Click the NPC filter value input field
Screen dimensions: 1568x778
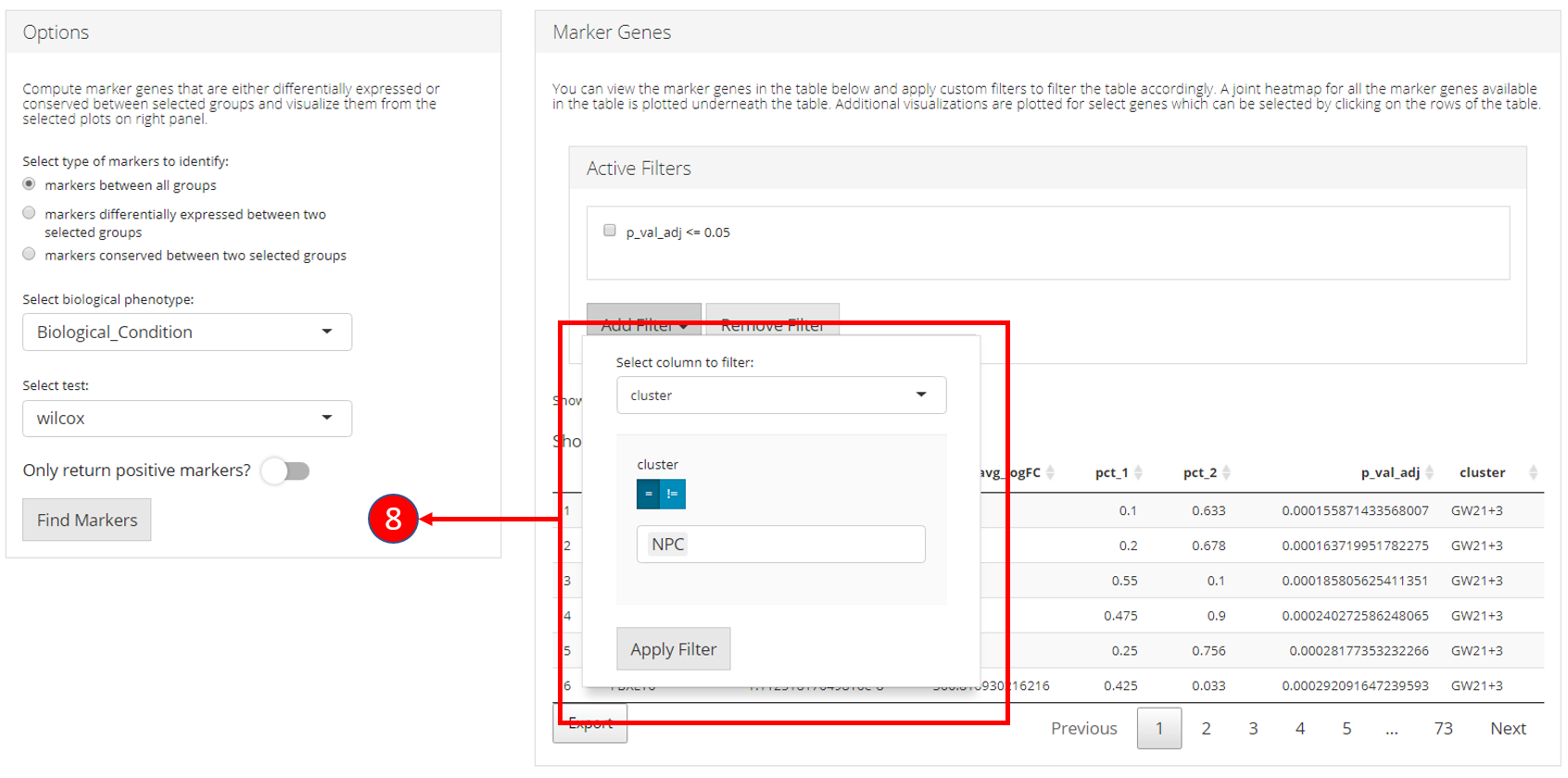tap(780, 545)
